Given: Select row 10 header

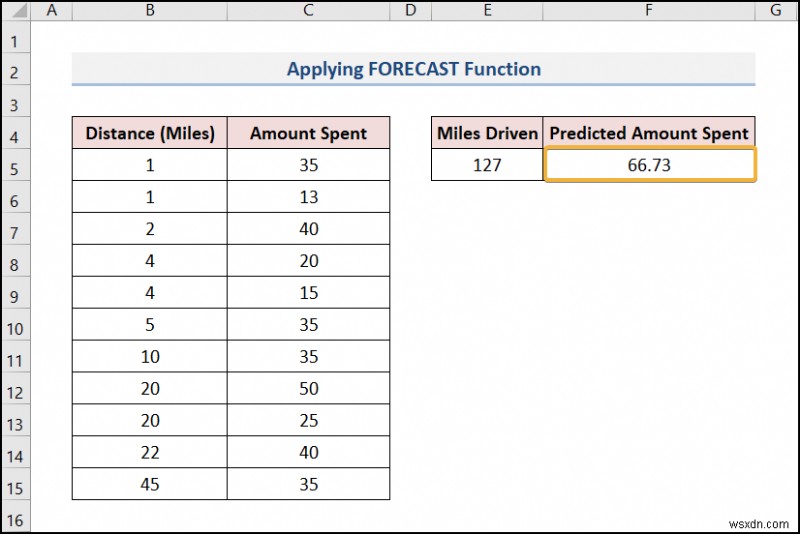Looking at the screenshot, I should point(16,324).
